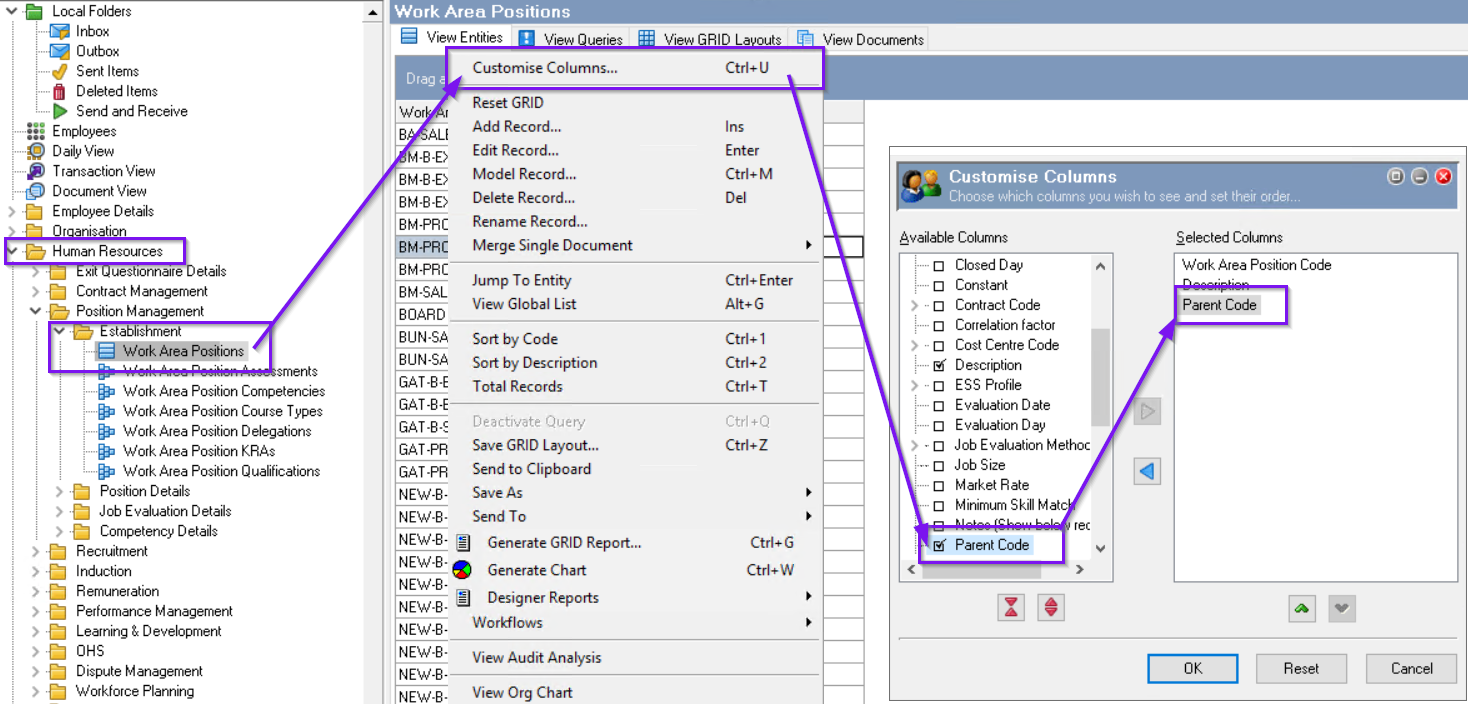The width and height of the screenshot is (1468, 704).
Task: Open Daily View in the navigation tree
Action: tap(83, 151)
